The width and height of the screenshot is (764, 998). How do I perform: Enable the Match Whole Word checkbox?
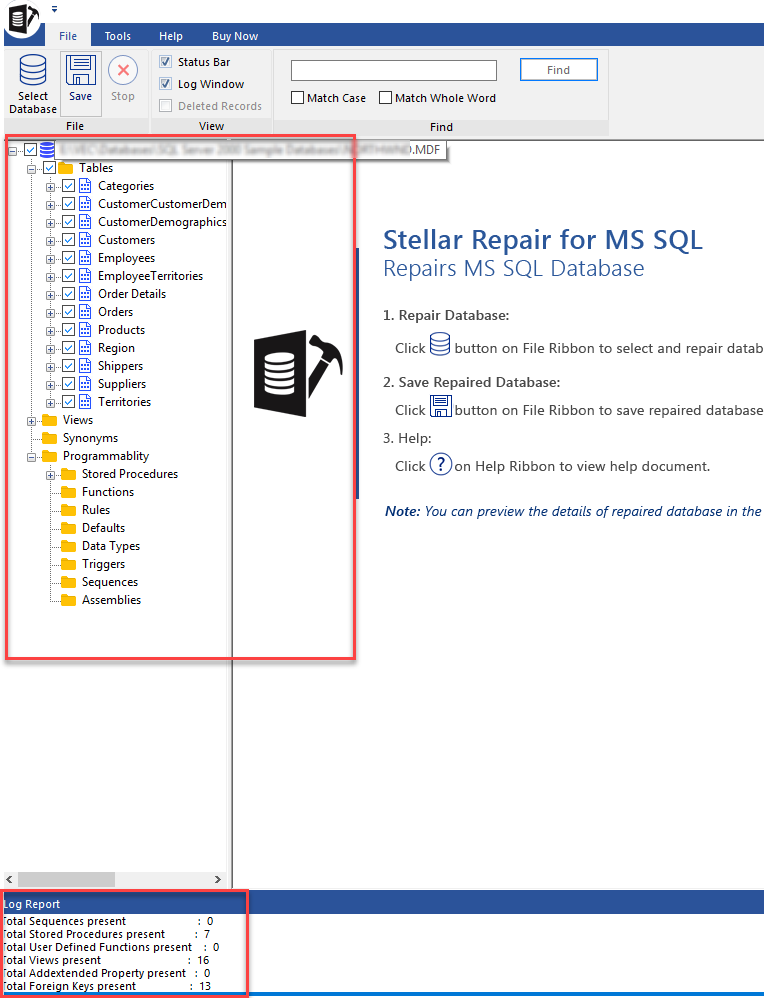pos(385,98)
